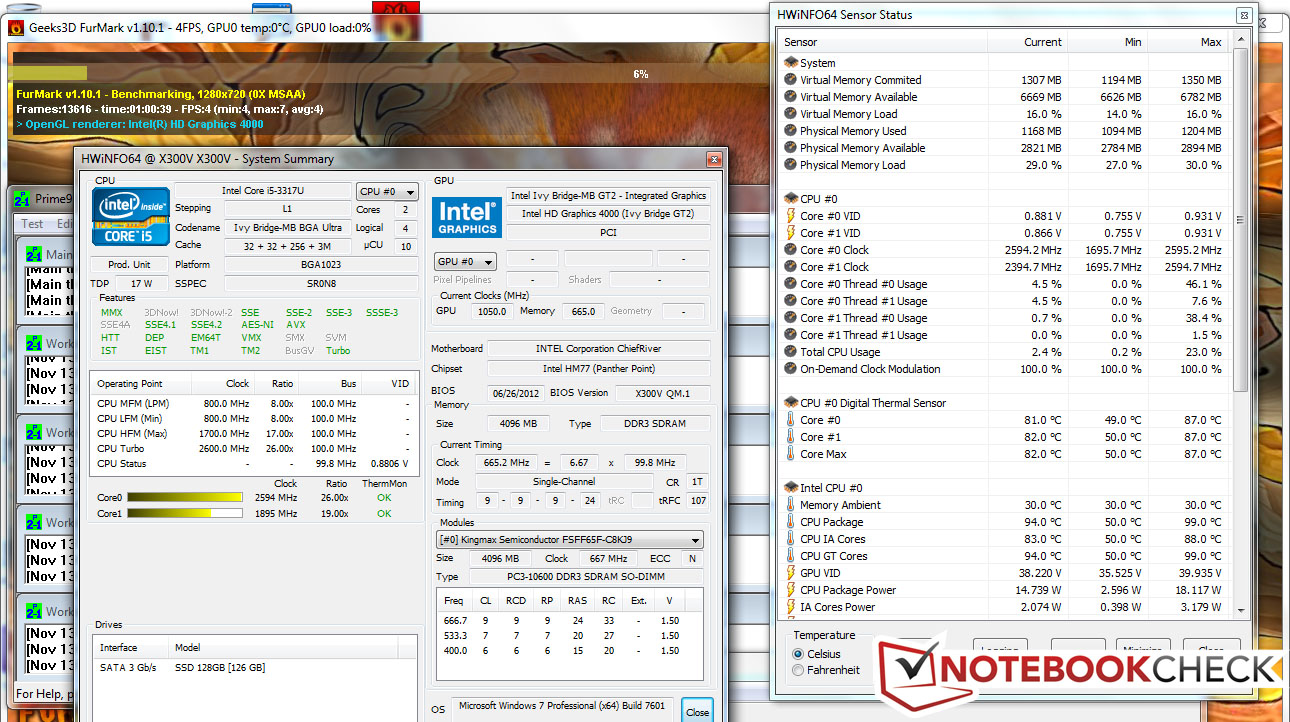The width and height of the screenshot is (1290, 722).
Task: Click the Interface column header in Drives
Action: click(130, 648)
